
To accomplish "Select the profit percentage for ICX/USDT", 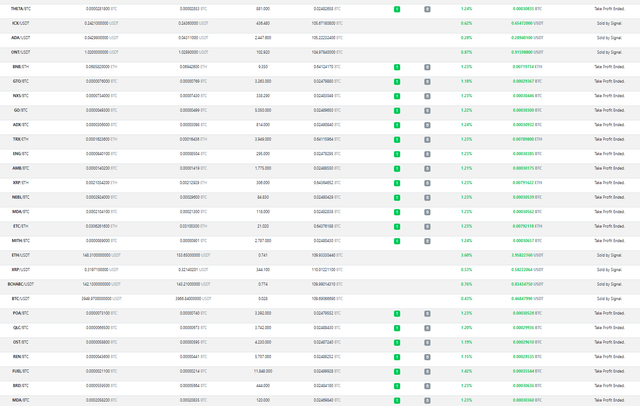I will tap(467, 23).
